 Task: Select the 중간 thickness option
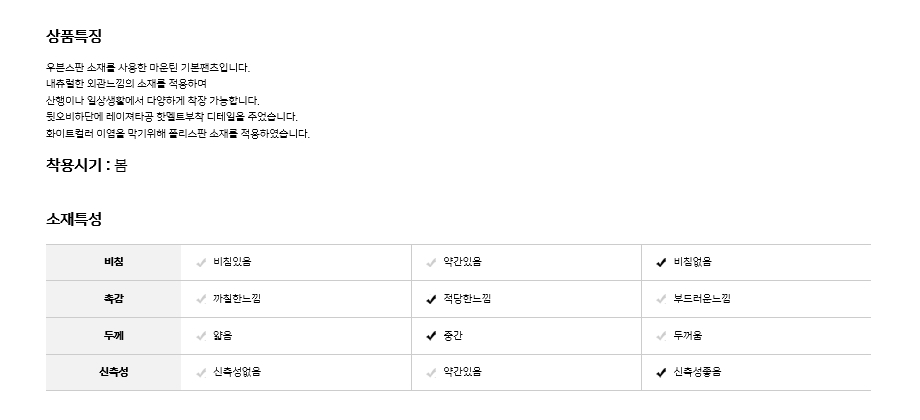tap(454, 335)
